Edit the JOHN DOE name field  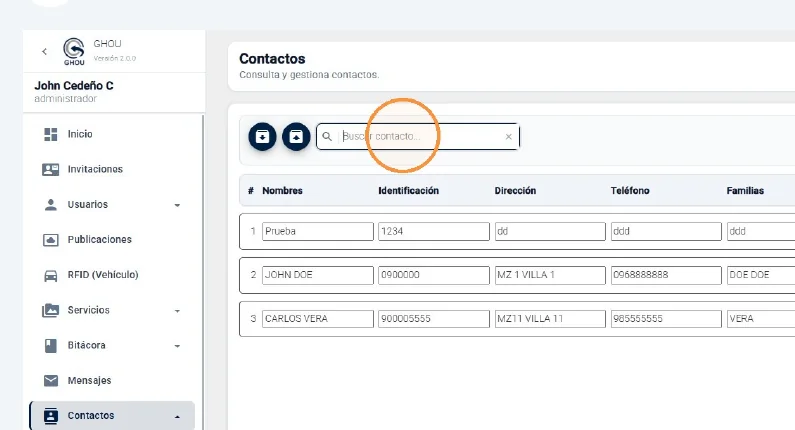click(x=318, y=275)
